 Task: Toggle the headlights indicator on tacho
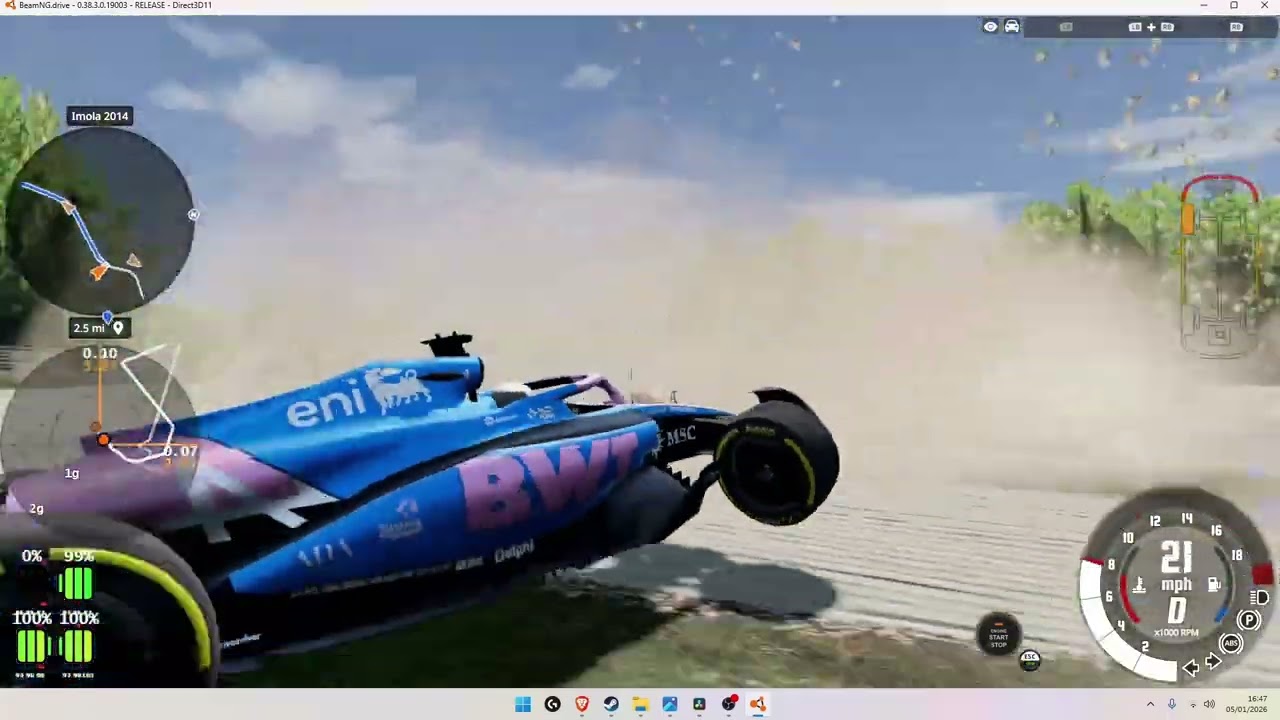point(1259,598)
